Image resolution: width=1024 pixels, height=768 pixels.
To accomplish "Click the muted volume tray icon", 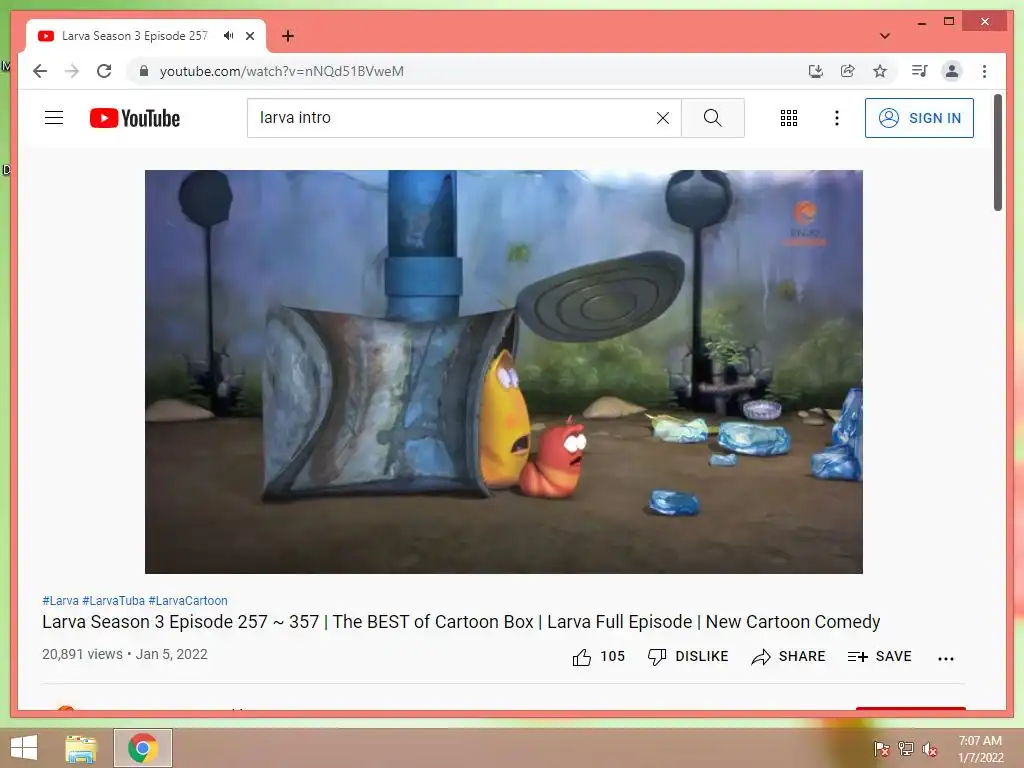I will coord(930,749).
